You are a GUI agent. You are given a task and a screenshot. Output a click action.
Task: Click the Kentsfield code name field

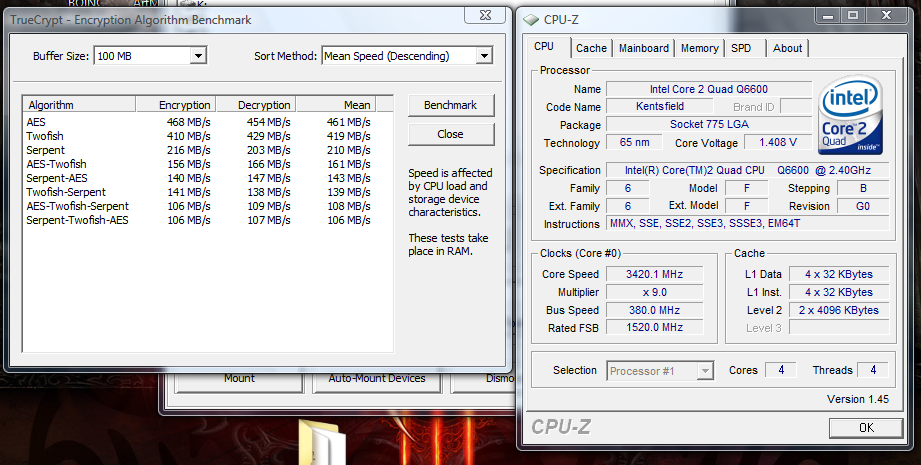click(660, 106)
